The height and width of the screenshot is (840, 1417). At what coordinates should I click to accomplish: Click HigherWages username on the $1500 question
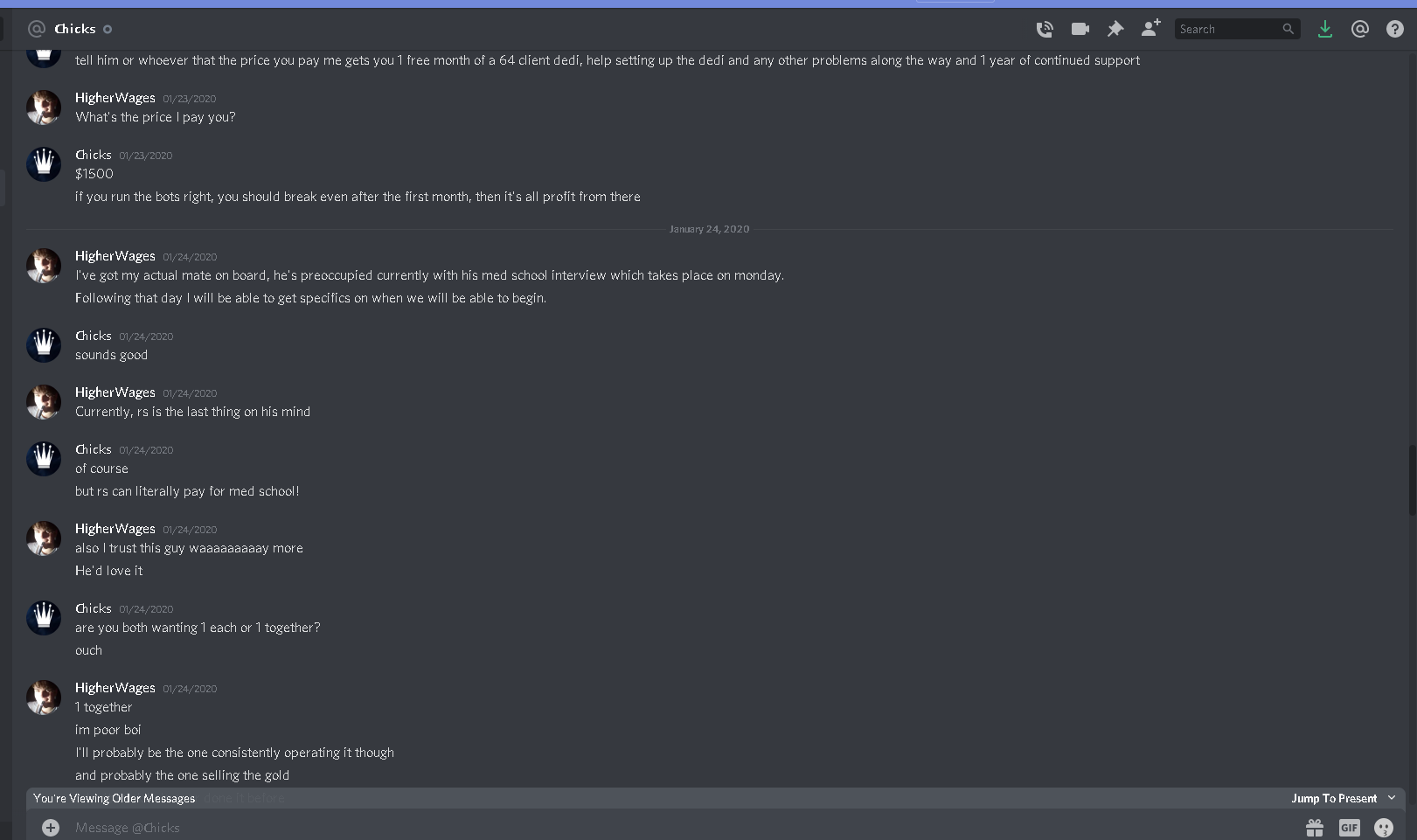[x=115, y=98]
